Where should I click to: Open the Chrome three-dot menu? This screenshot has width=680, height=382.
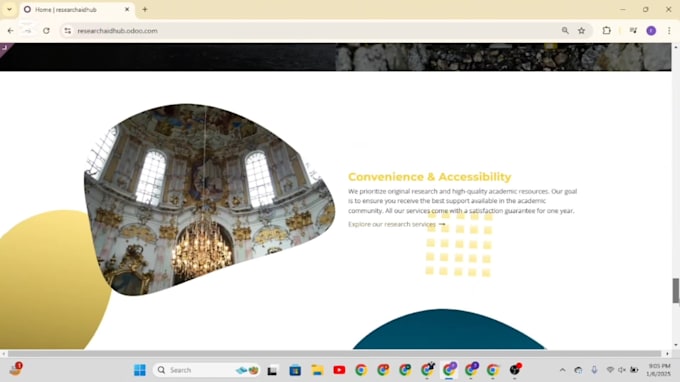tap(669, 31)
